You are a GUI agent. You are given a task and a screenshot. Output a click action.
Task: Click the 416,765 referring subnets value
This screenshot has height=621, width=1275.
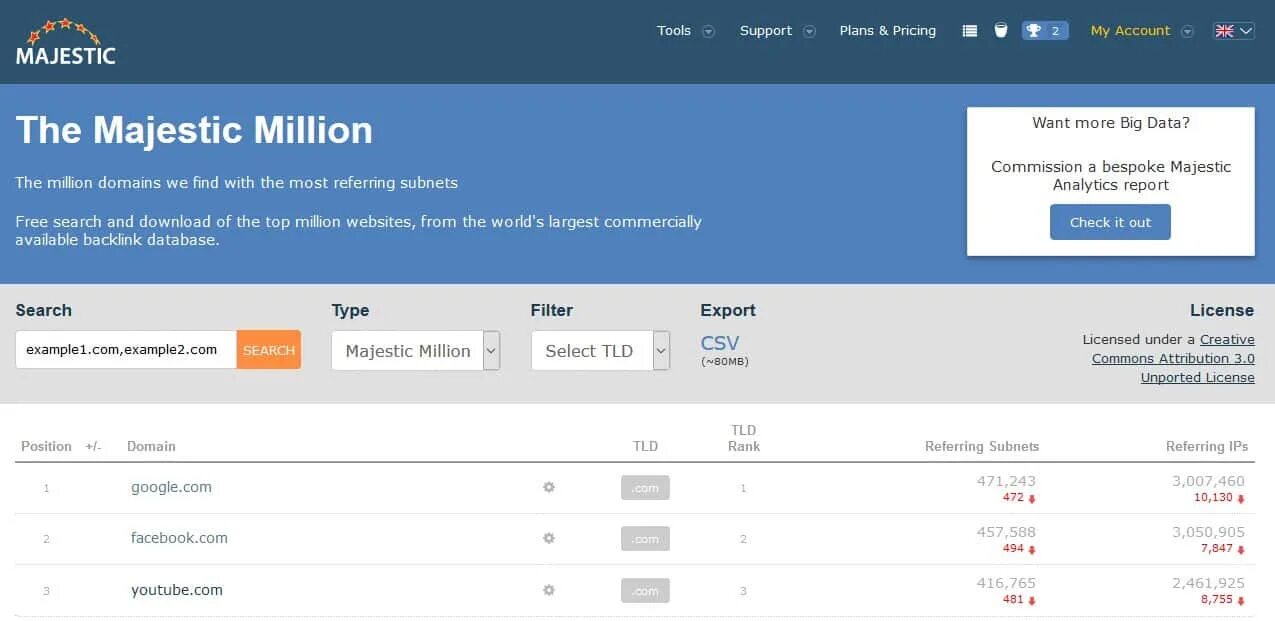tap(1006, 583)
